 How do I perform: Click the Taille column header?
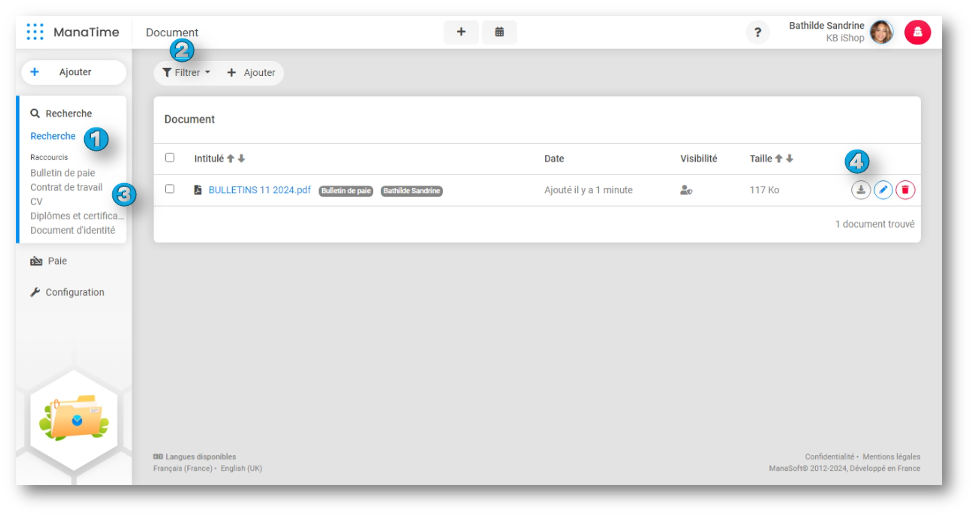pyautogui.click(x=761, y=159)
